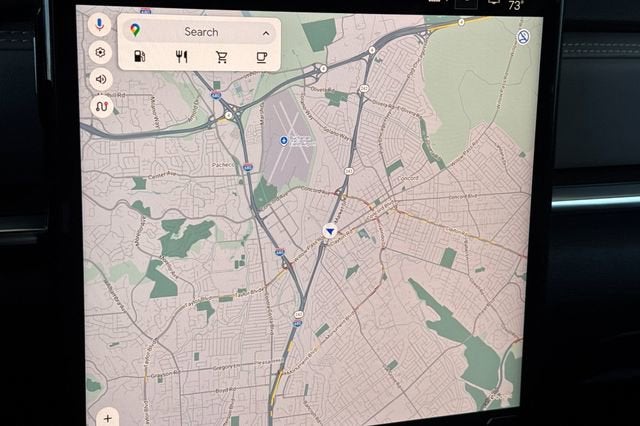Tap the microphone voice search button
Screen dimensions: 640x426
tap(99, 24)
